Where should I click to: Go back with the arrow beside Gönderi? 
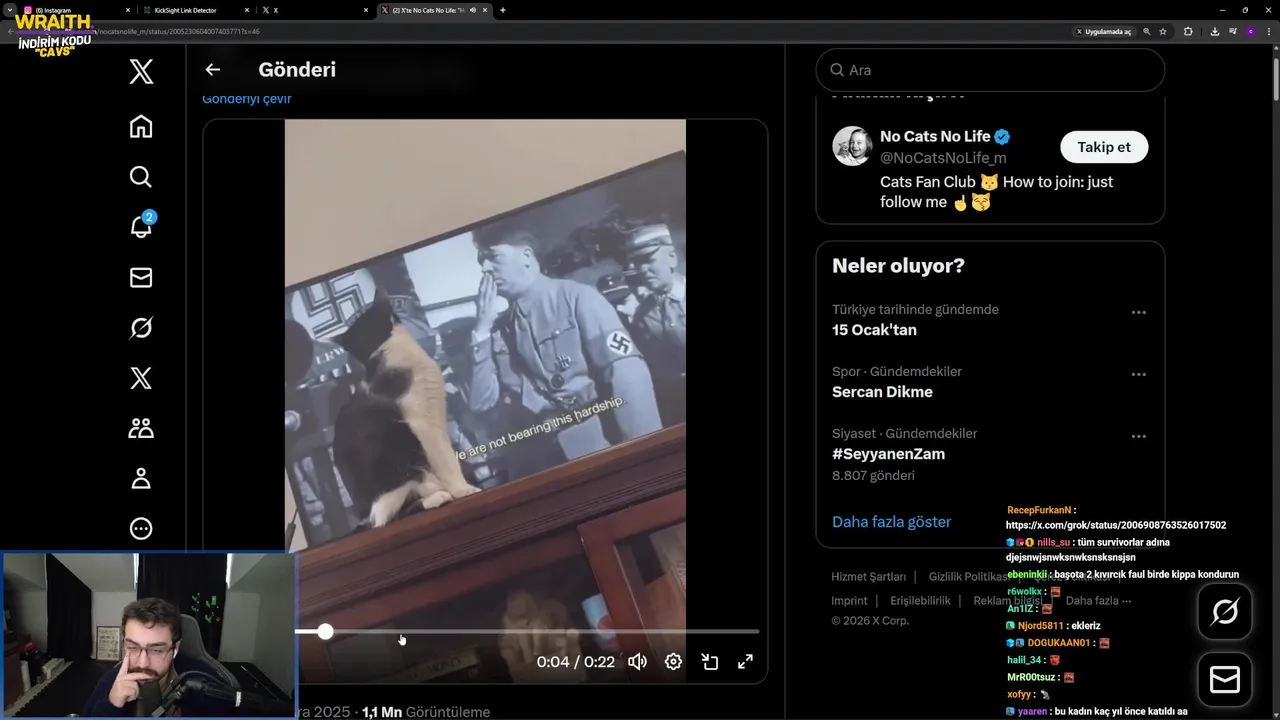[212, 70]
